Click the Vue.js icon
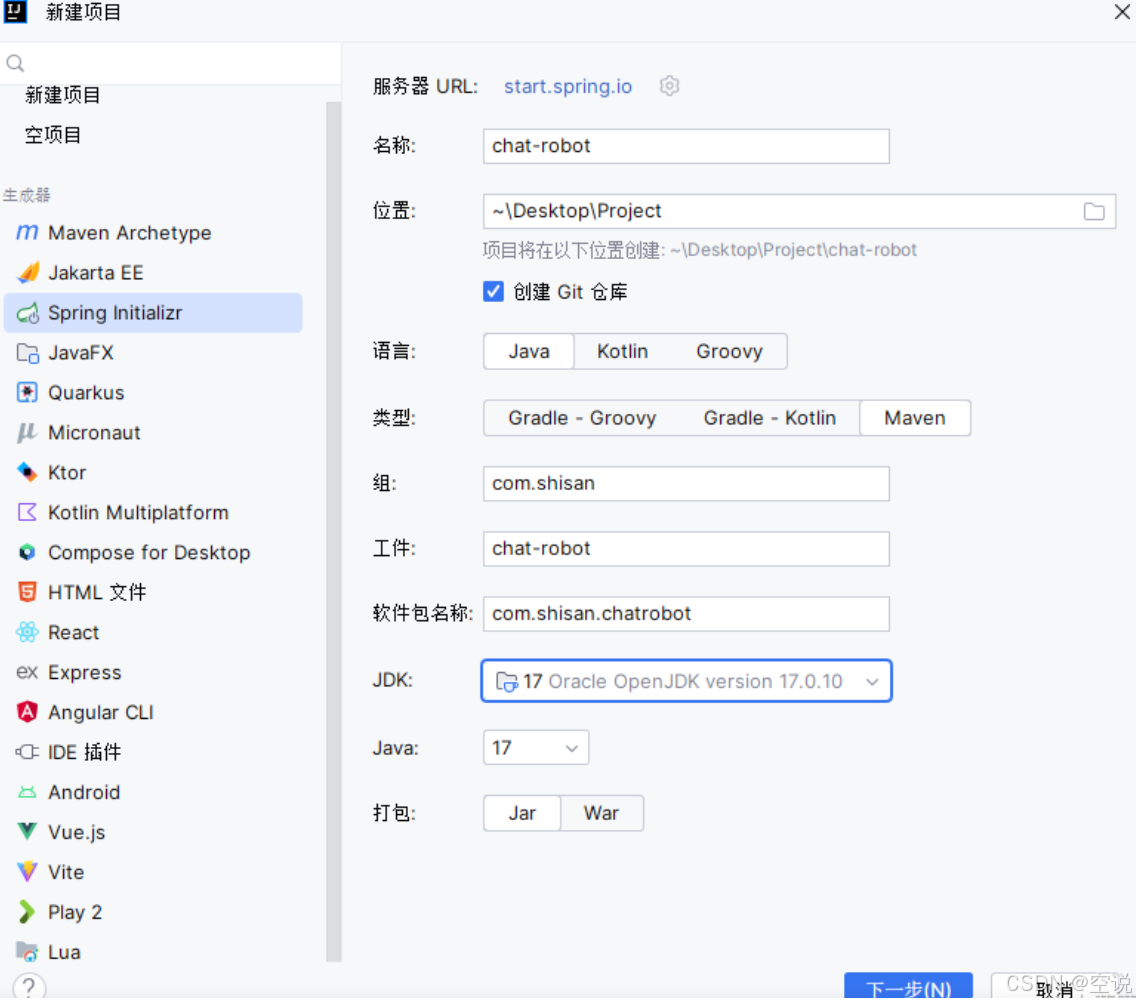 [28, 832]
